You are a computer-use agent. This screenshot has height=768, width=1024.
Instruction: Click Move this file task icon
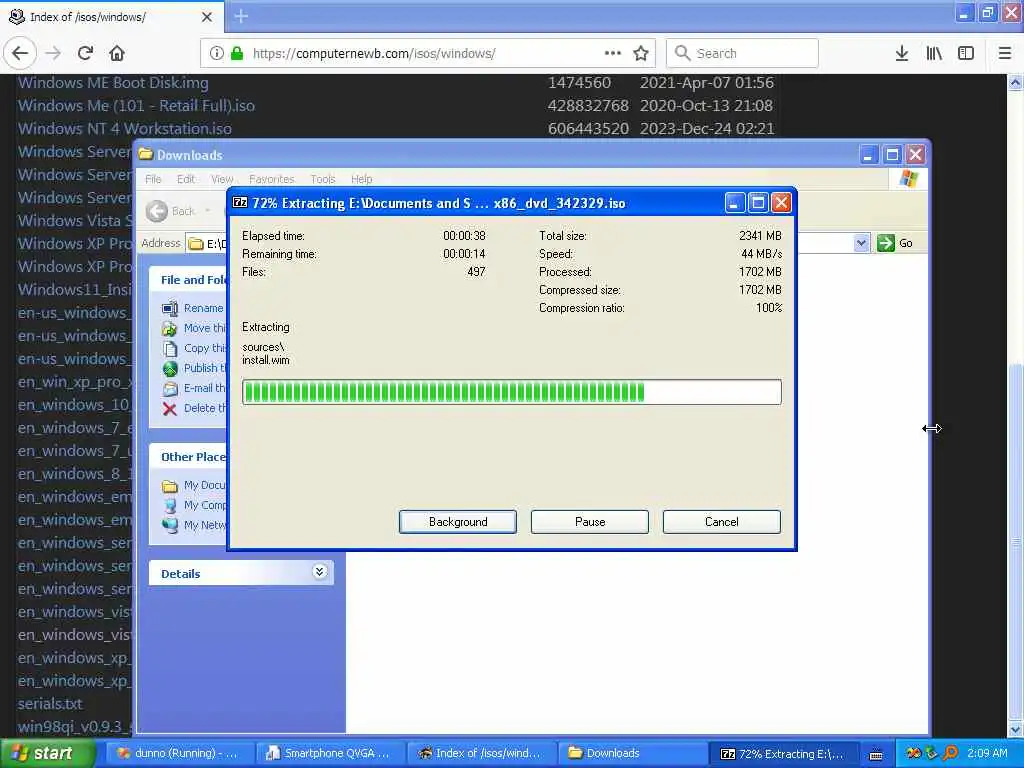point(170,328)
